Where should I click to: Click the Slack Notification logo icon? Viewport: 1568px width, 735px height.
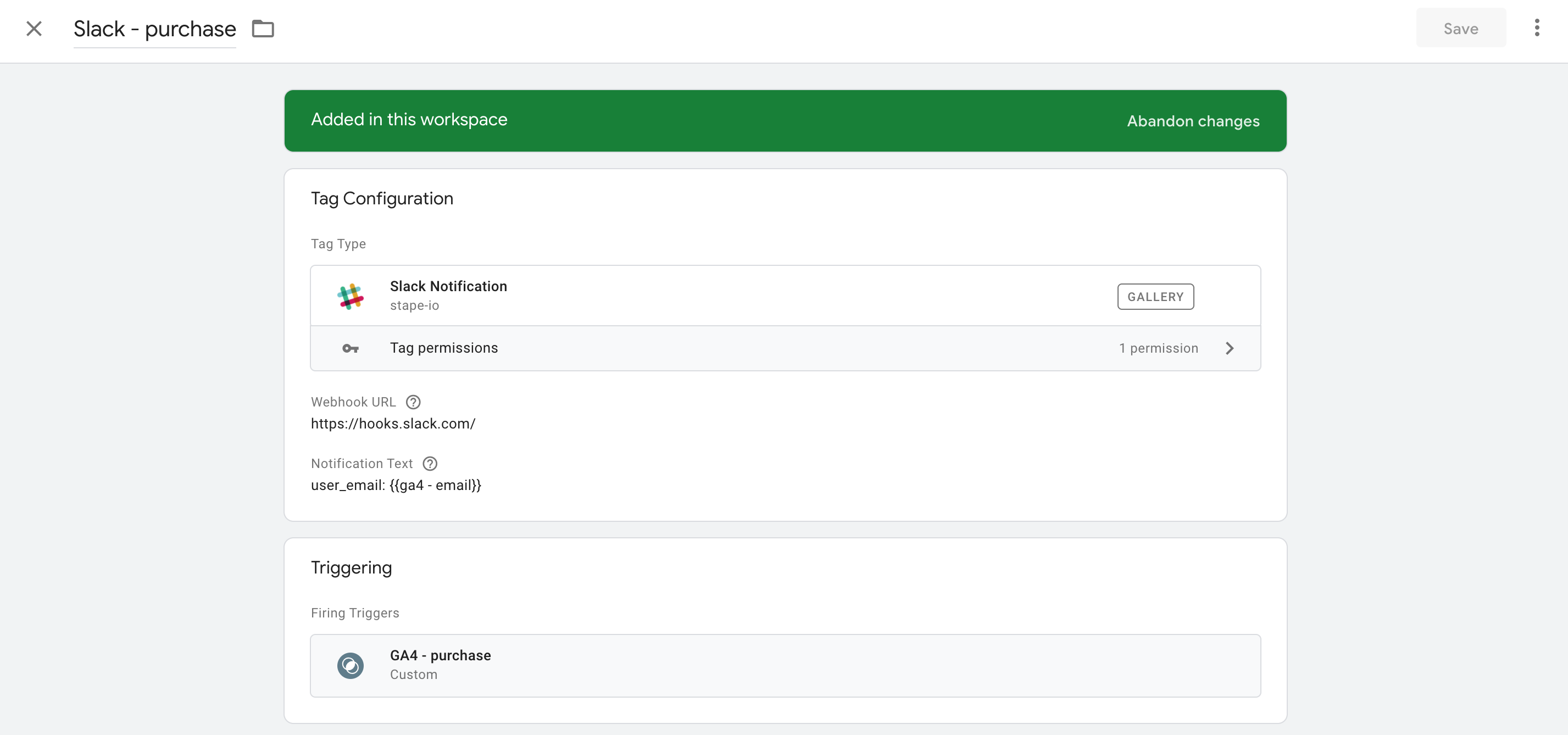point(351,296)
